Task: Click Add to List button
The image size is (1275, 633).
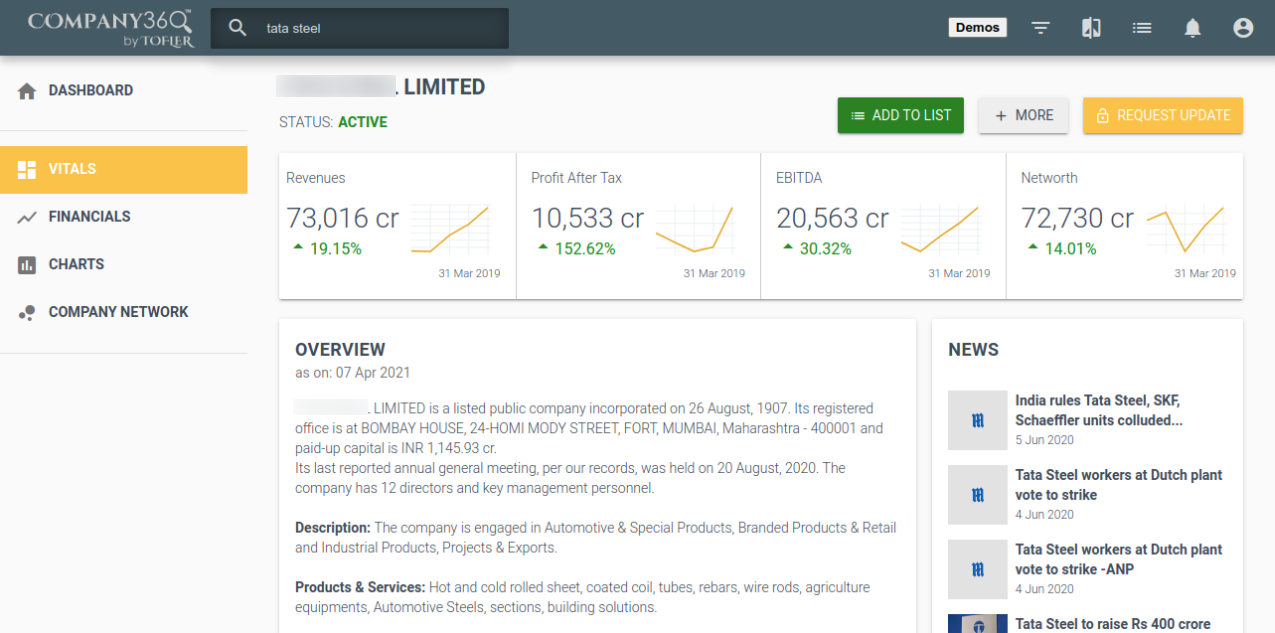Action: [901, 115]
